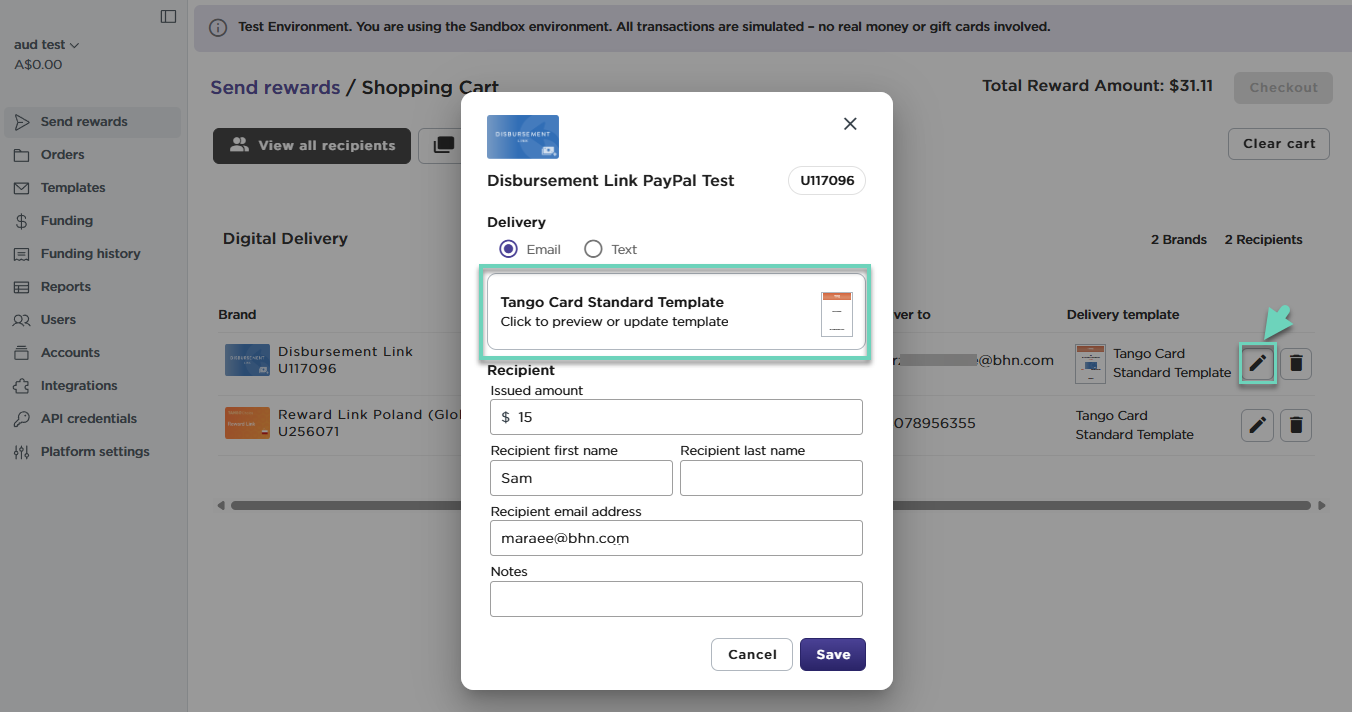Go to Funding history page
The height and width of the screenshot is (712, 1352).
coord(90,254)
